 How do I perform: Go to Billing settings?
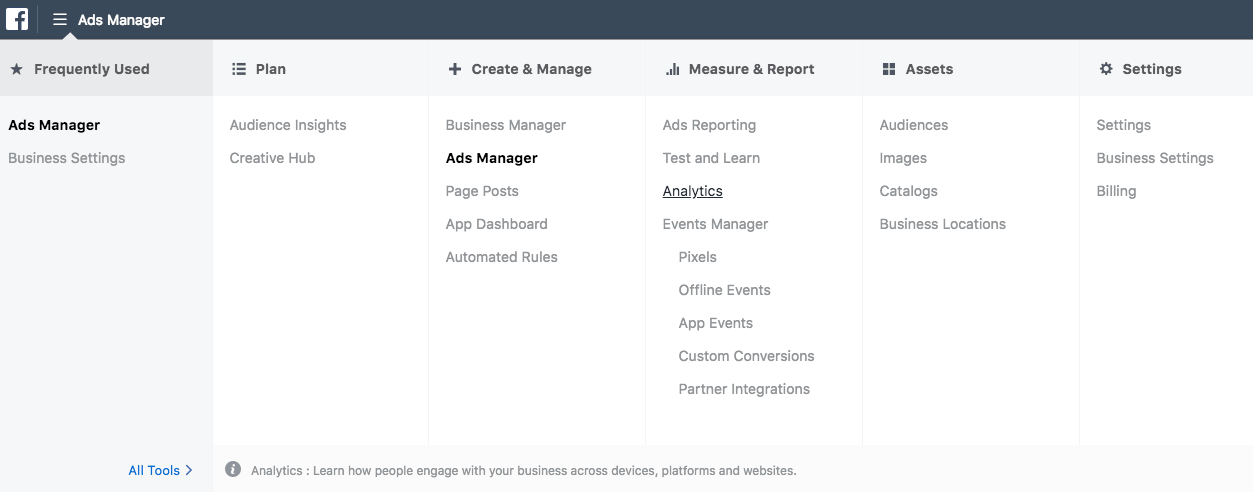point(1116,191)
